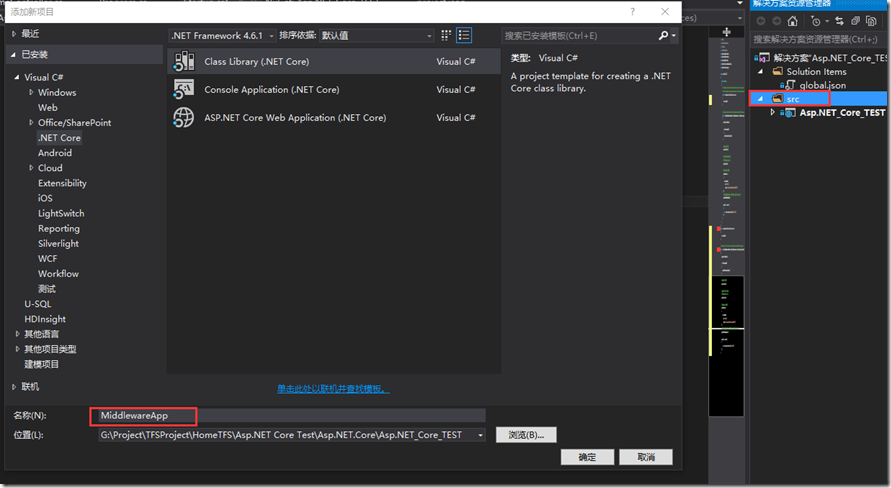Click Solution Explorer back arrow

pyautogui.click(x=761, y=21)
